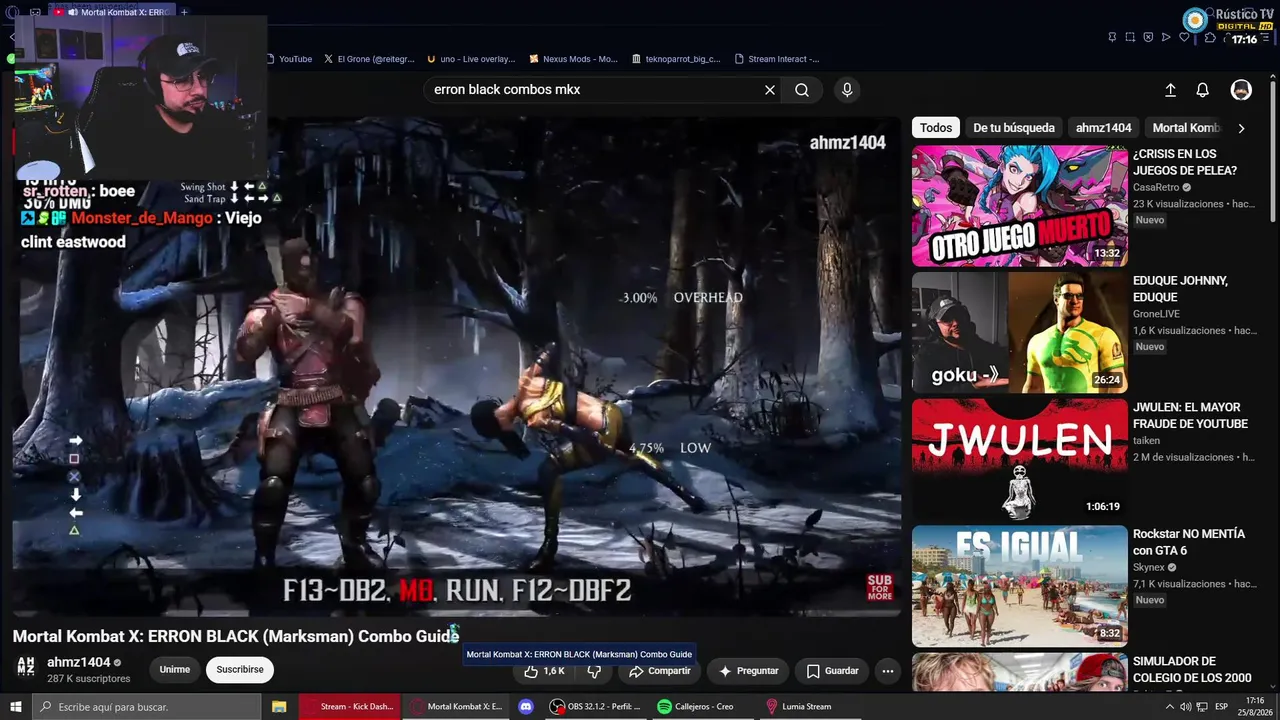Like the video with 1,6 K likes
The height and width of the screenshot is (720, 1280).
544,671
